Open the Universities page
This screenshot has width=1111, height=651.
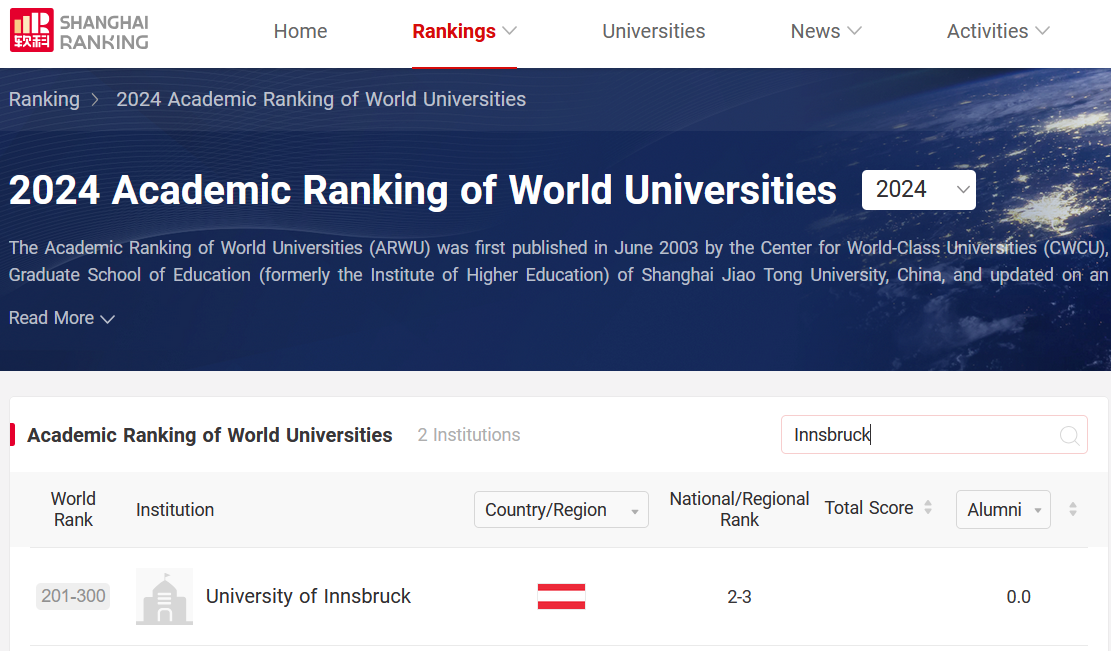tap(653, 31)
